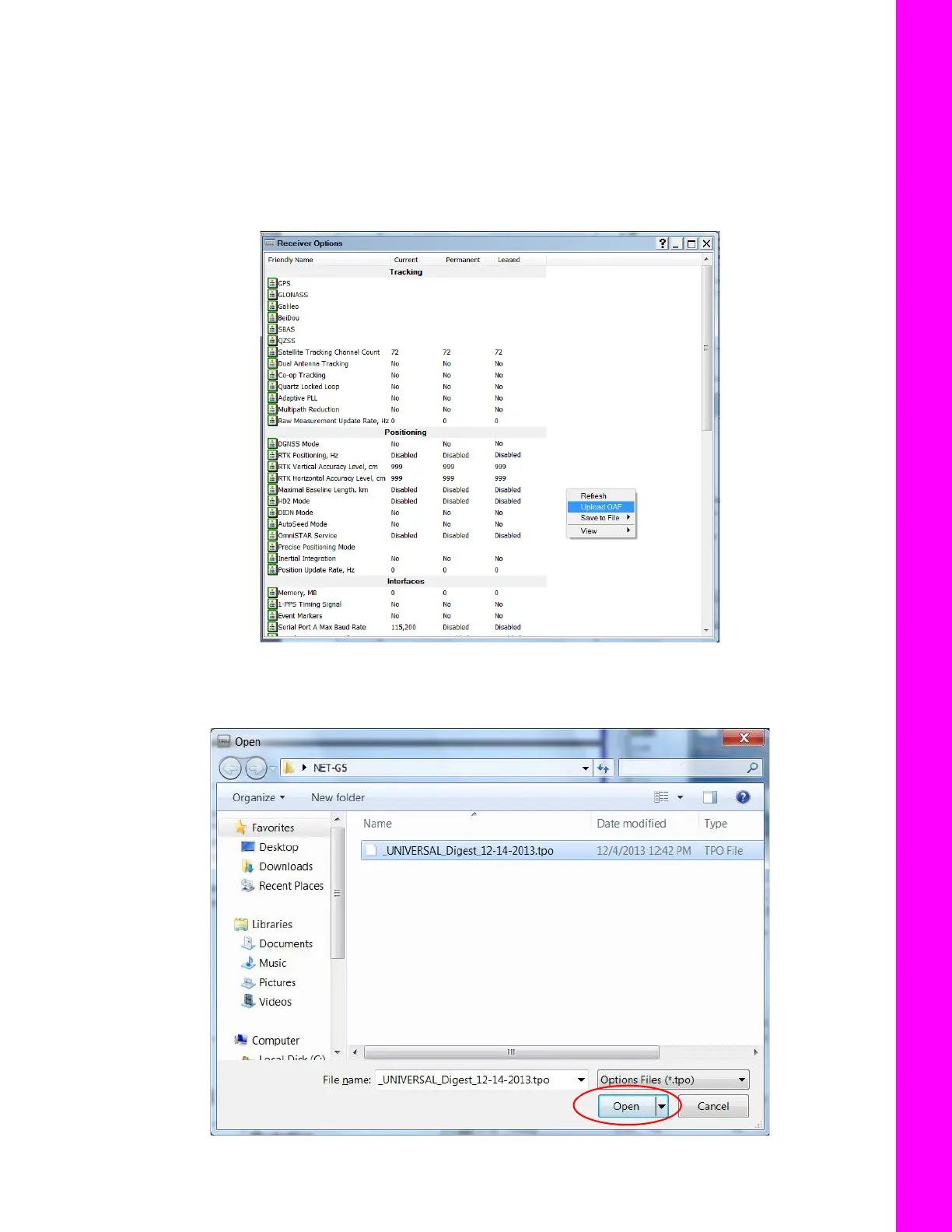Select Favorites in the navigation pane
Viewport: 952px width, 1232px height.
point(272,828)
